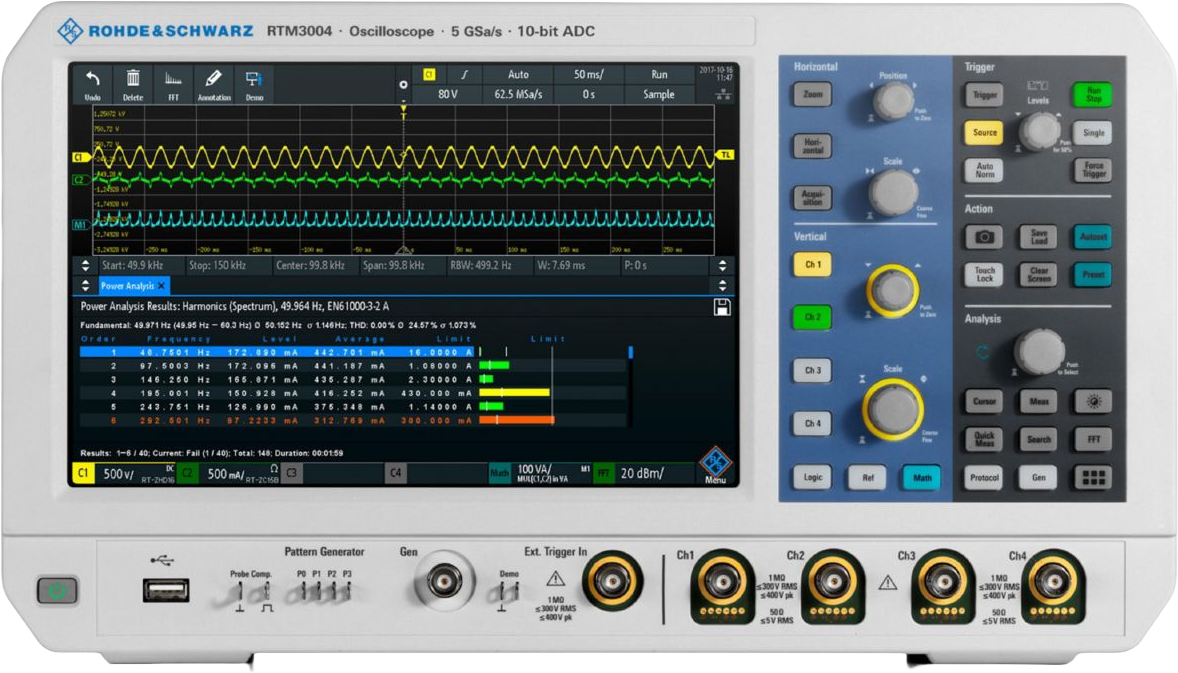Tap the Delete trash icon
This screenshot has width=1178, height=673.
133,84
